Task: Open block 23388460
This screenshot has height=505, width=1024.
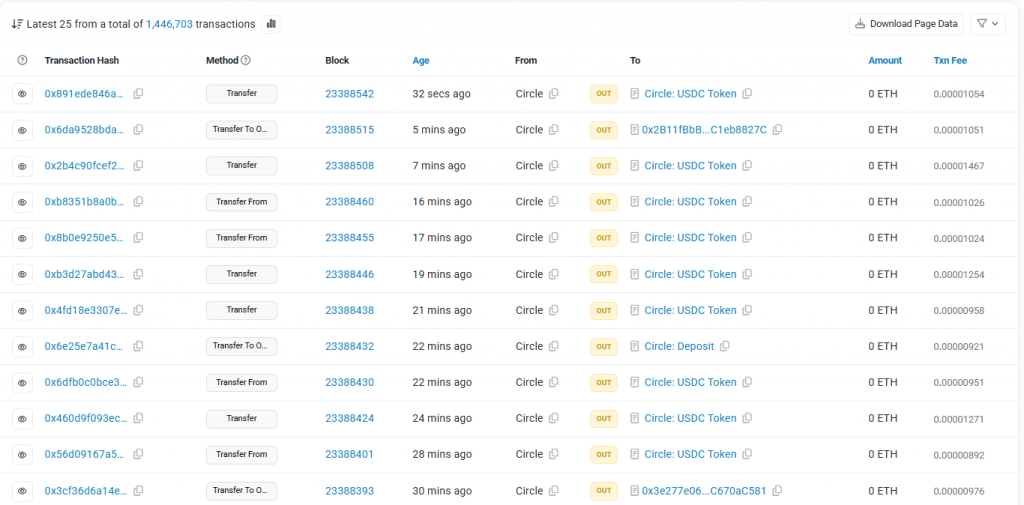Action: coord(349,202)
